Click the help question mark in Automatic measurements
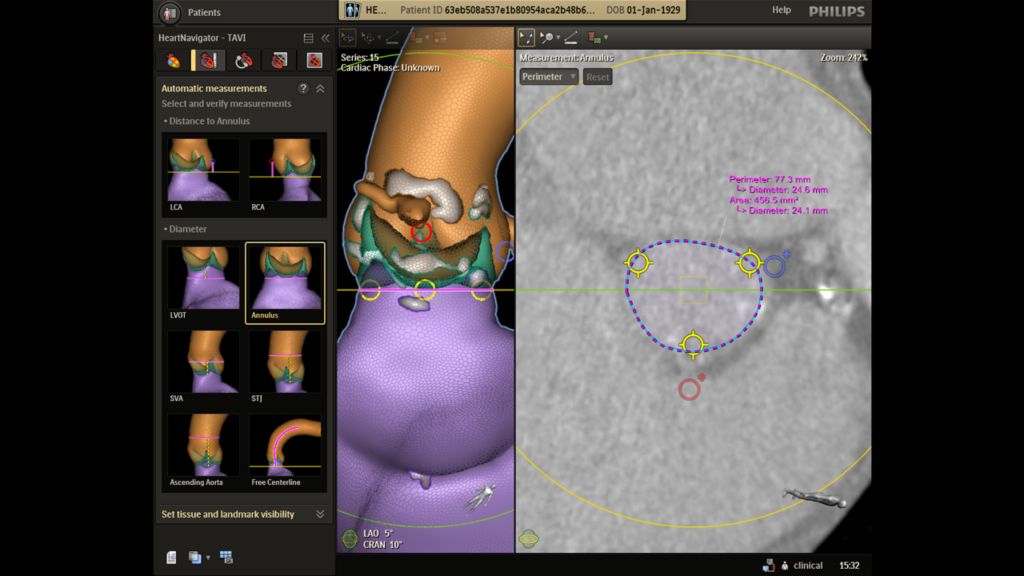The height and width of the screenshot is (576, 1024). point(303,89)
